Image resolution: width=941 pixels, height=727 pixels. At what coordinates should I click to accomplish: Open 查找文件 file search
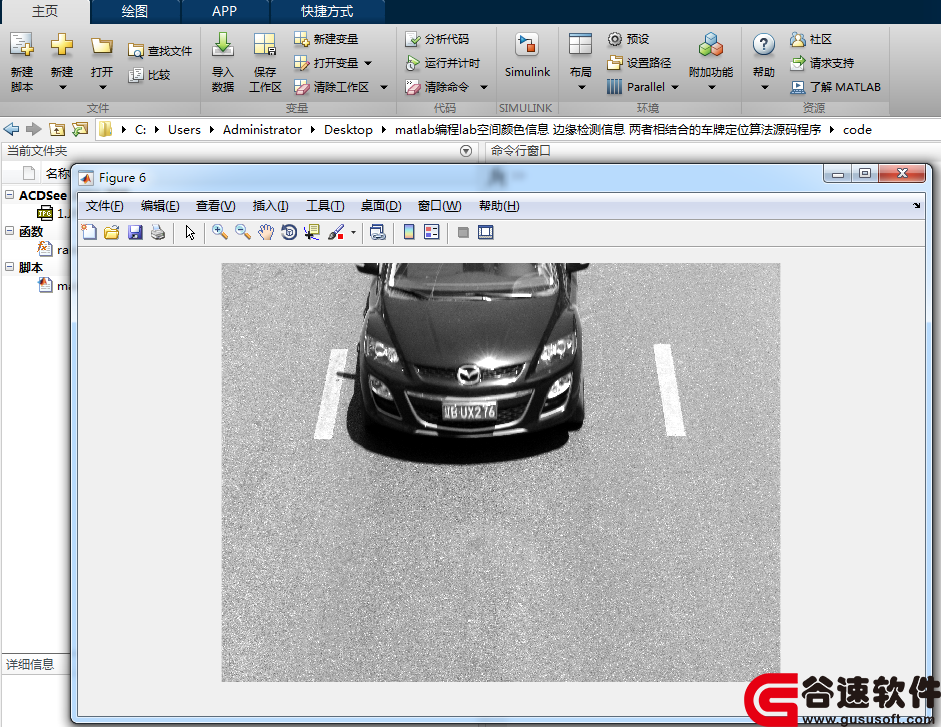click(x=160, y=51)
